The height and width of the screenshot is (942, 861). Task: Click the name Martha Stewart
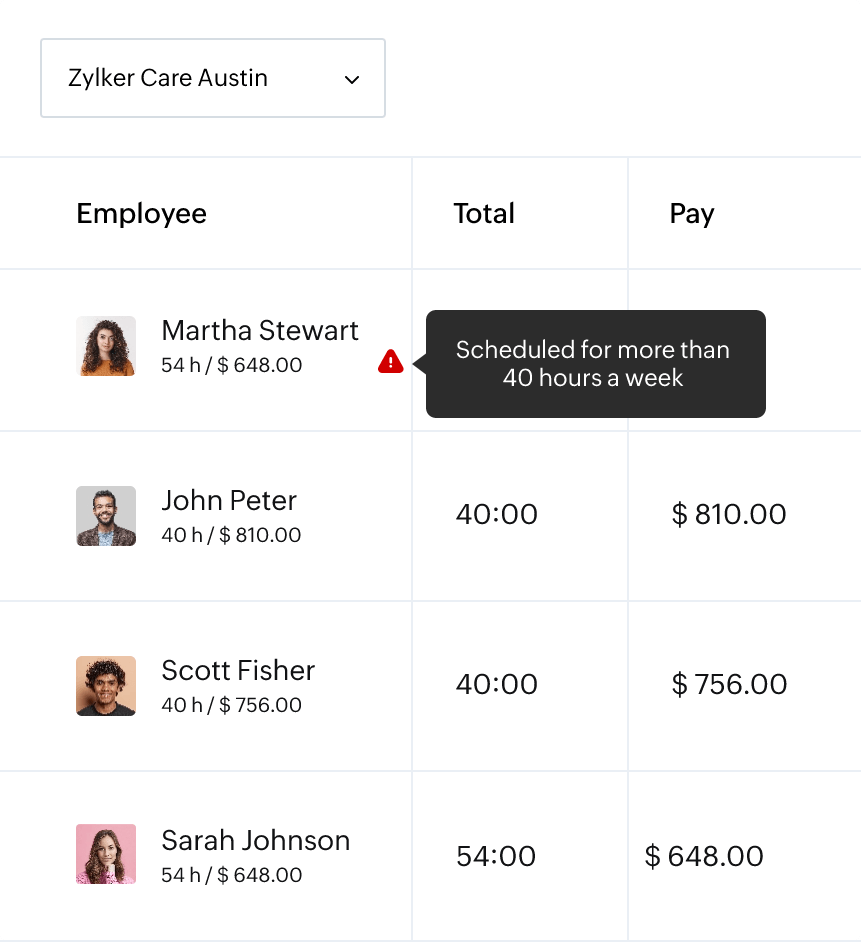[x=260, y=331]
